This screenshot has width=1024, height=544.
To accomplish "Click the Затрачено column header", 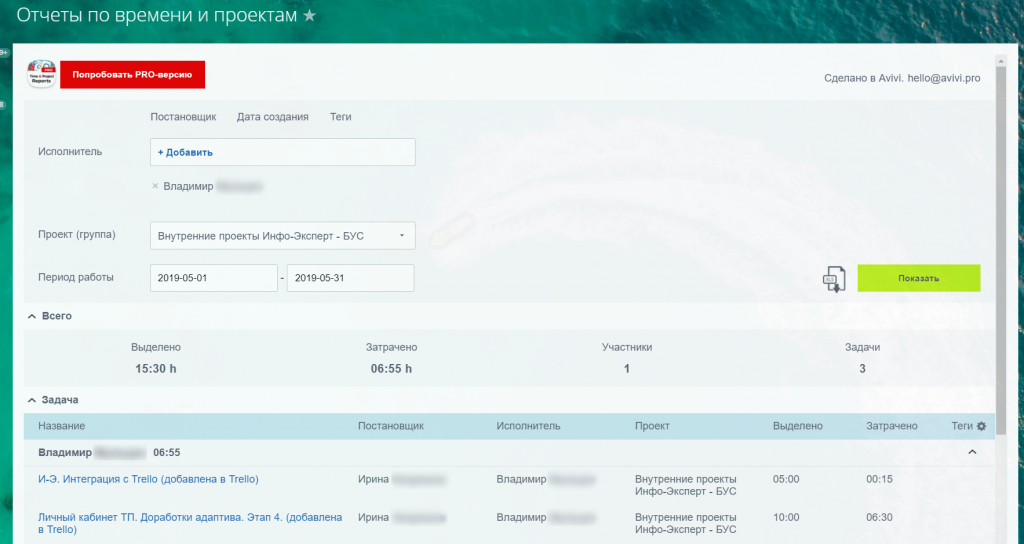I will (891, 426).
